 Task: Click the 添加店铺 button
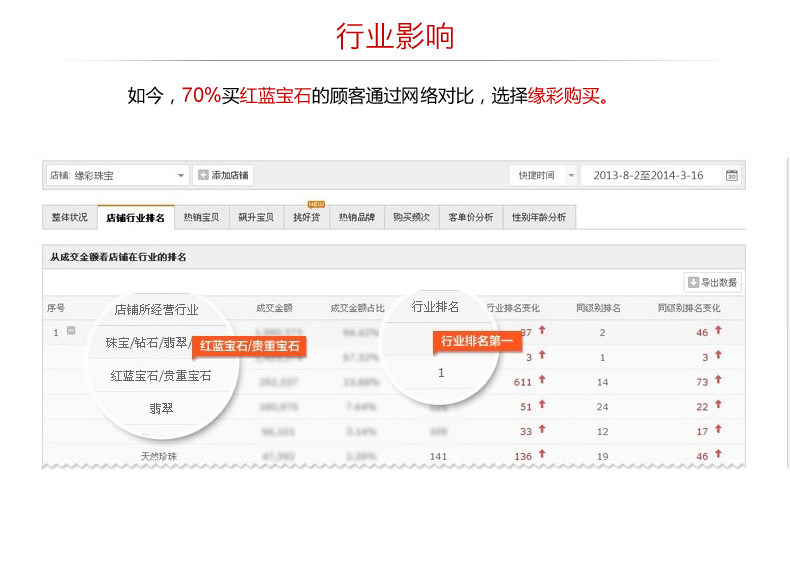(x=223, y=175)
